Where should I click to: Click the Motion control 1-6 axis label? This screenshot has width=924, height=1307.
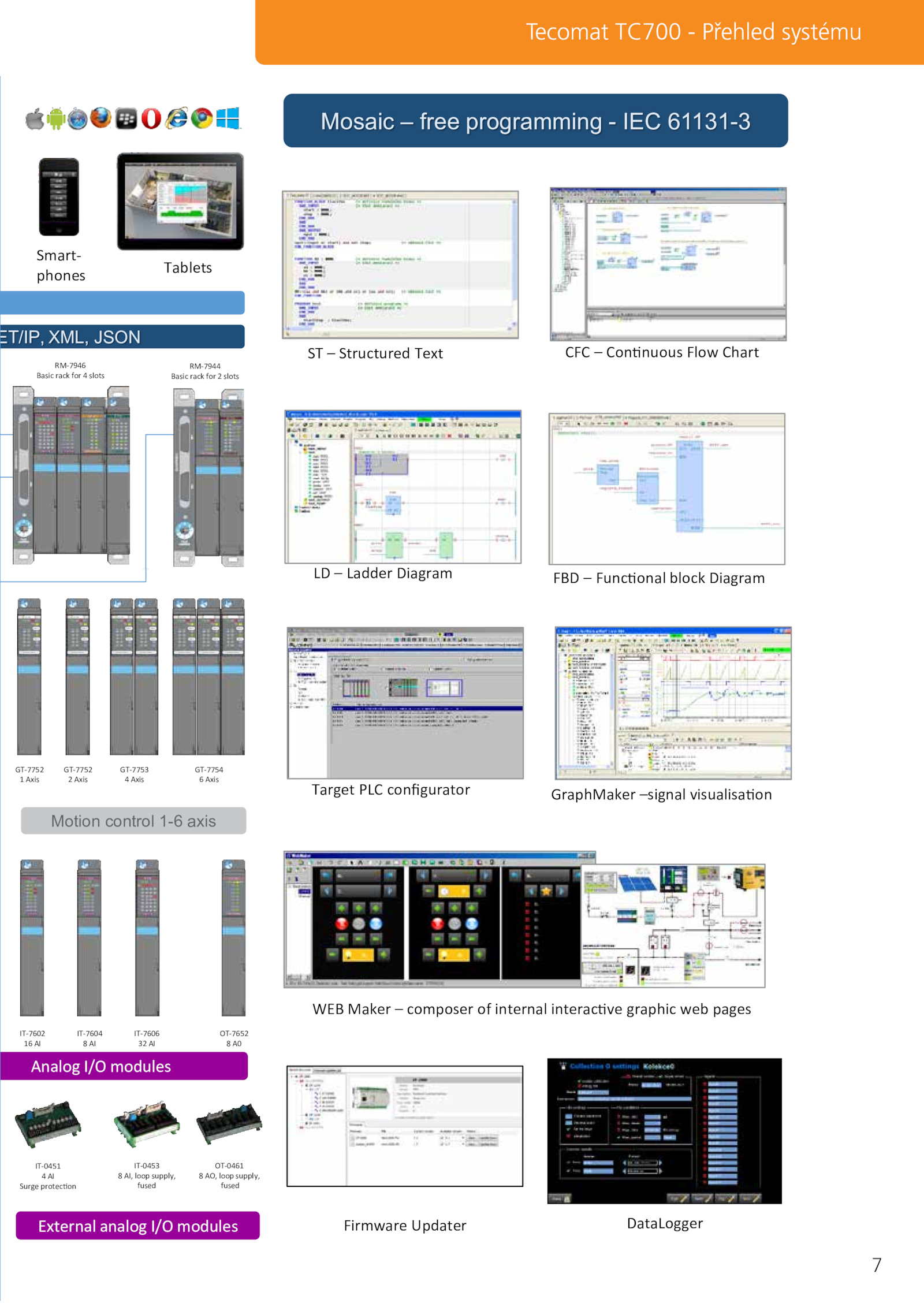pos(133,821)
